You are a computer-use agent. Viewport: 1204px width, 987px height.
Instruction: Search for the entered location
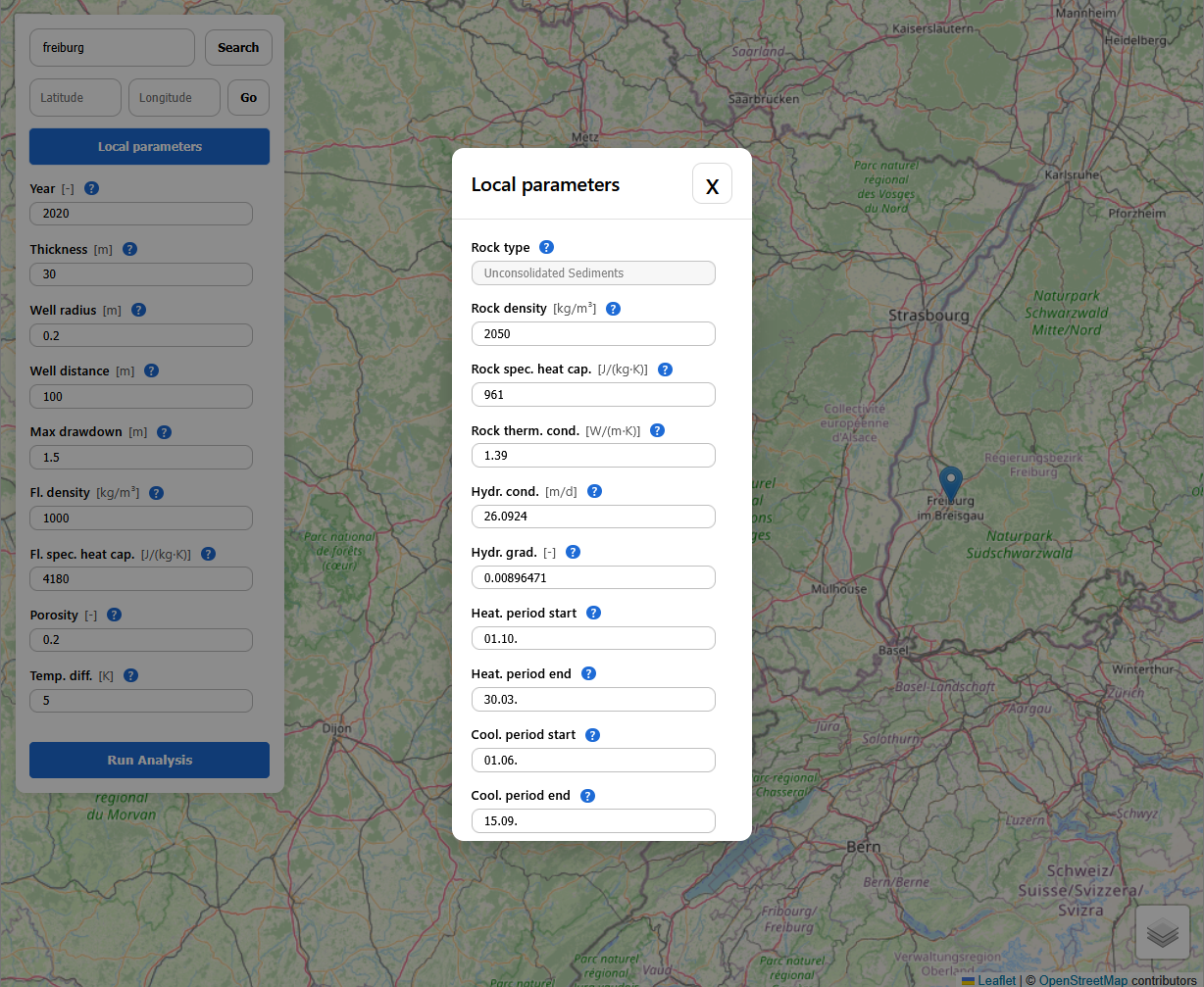[238, 47]
